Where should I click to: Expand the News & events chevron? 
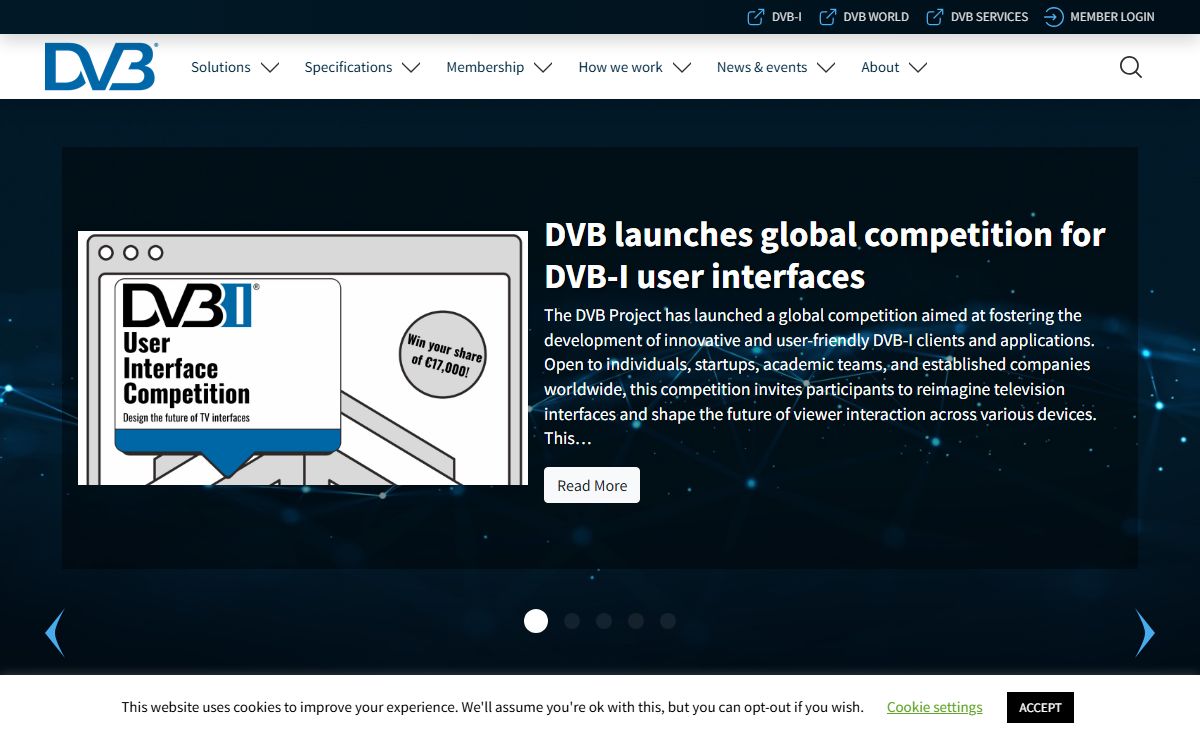pos(826,68)
